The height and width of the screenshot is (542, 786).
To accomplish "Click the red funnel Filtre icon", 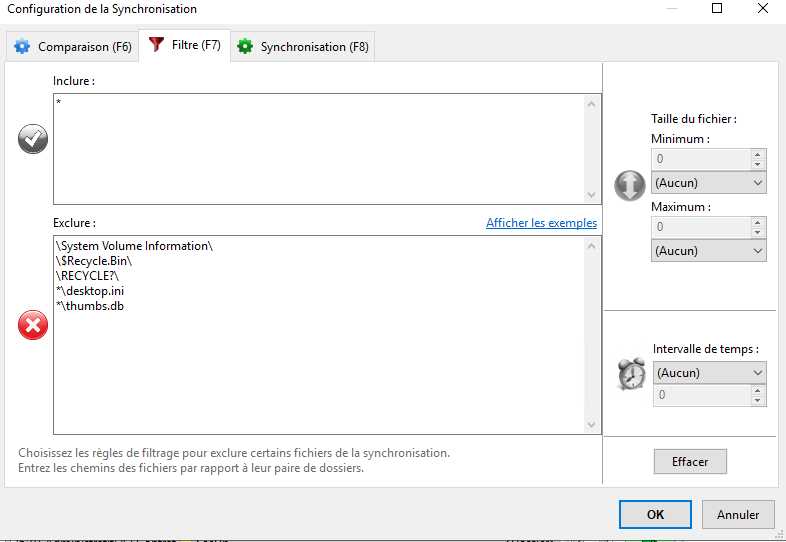I will point(156,45).
